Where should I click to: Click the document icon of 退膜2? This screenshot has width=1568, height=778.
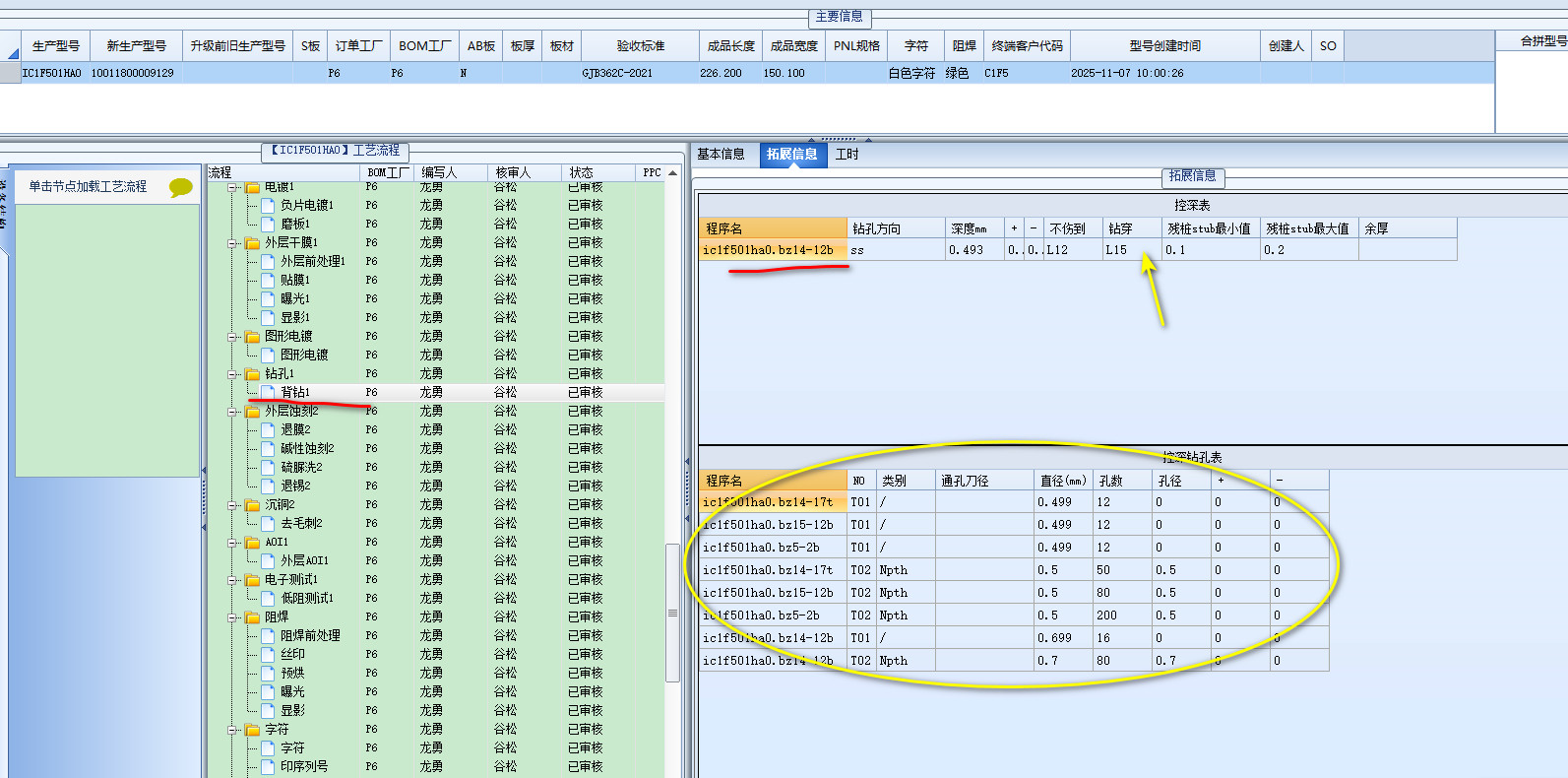[x=268, y=429]
